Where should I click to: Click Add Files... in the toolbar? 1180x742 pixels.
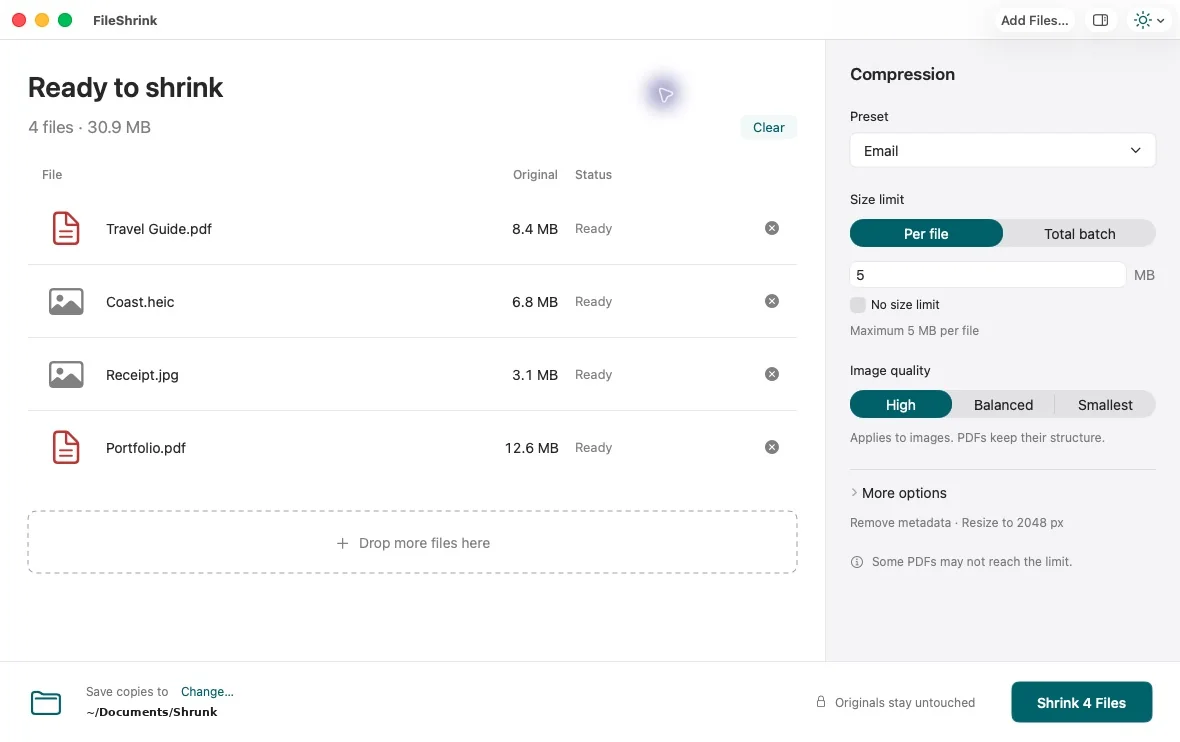coord(1035,20)
